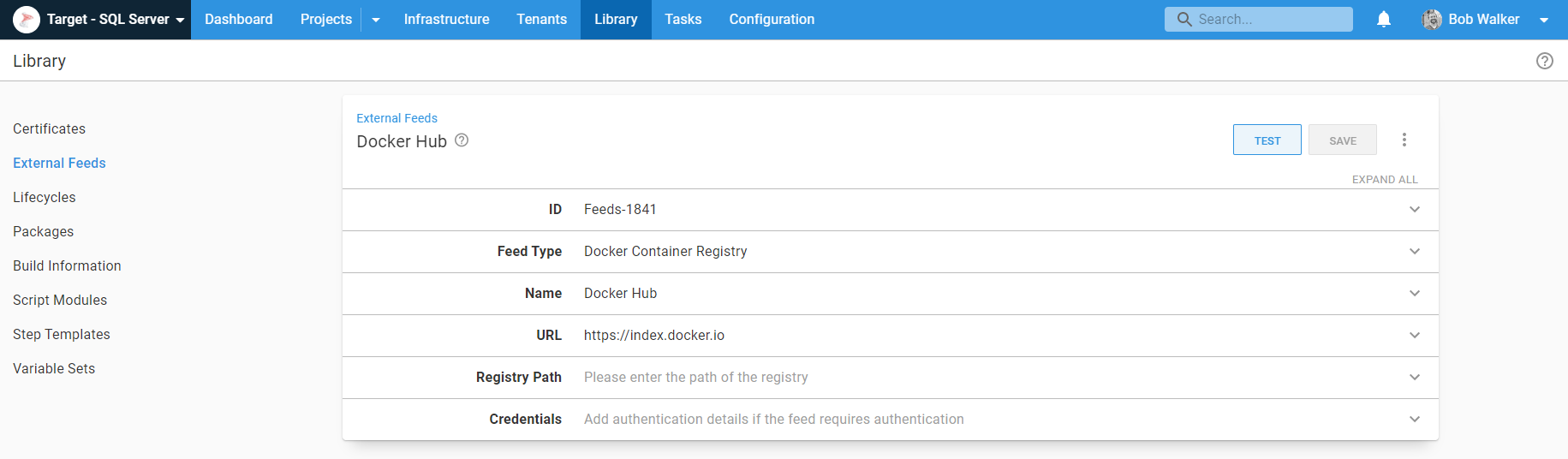Follow the External Feeds breadcrumb link
Screen dimensions: 1568x459
point(396,118)
